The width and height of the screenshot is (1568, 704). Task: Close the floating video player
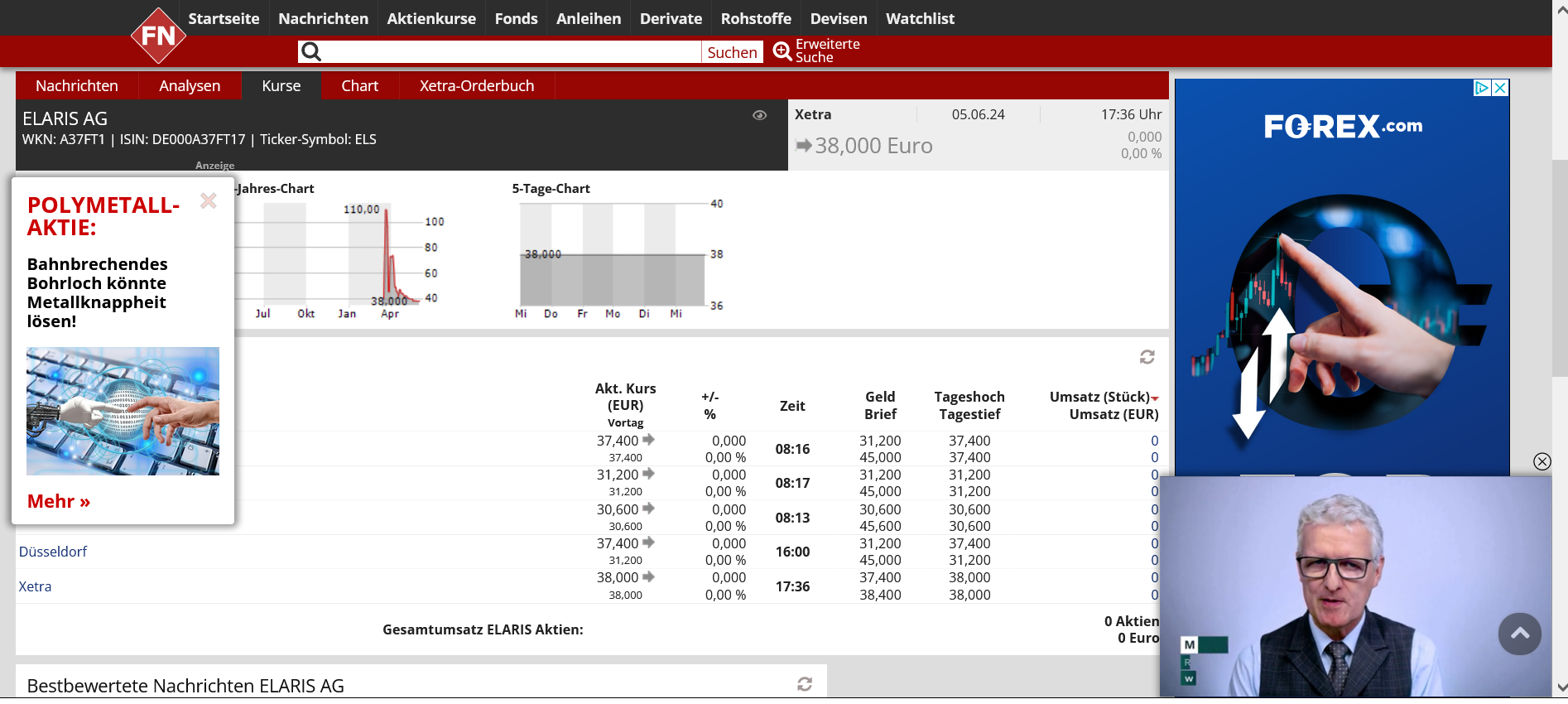1542,461
